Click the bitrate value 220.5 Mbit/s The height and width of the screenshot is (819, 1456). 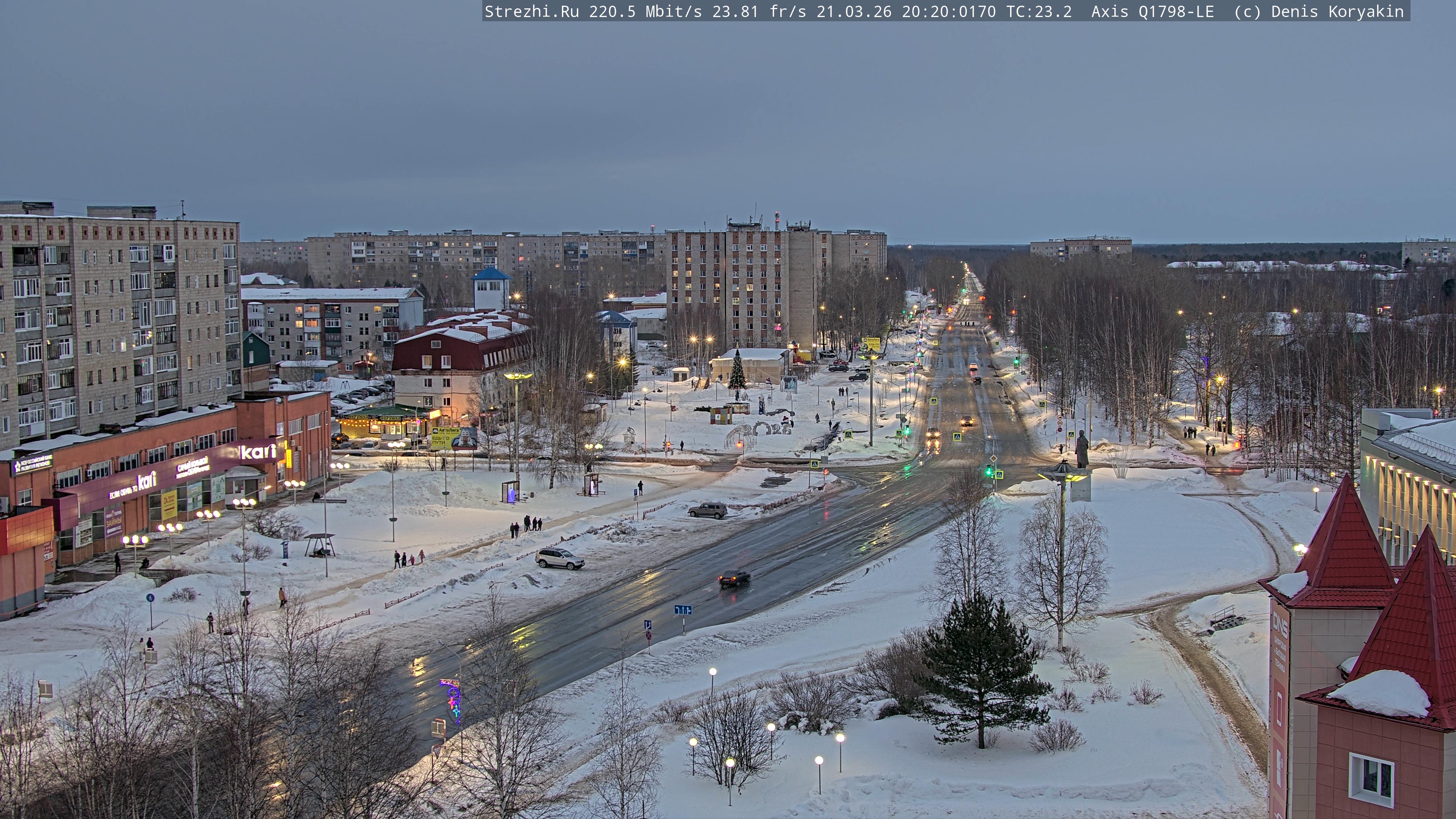click(x=645, y=11)
